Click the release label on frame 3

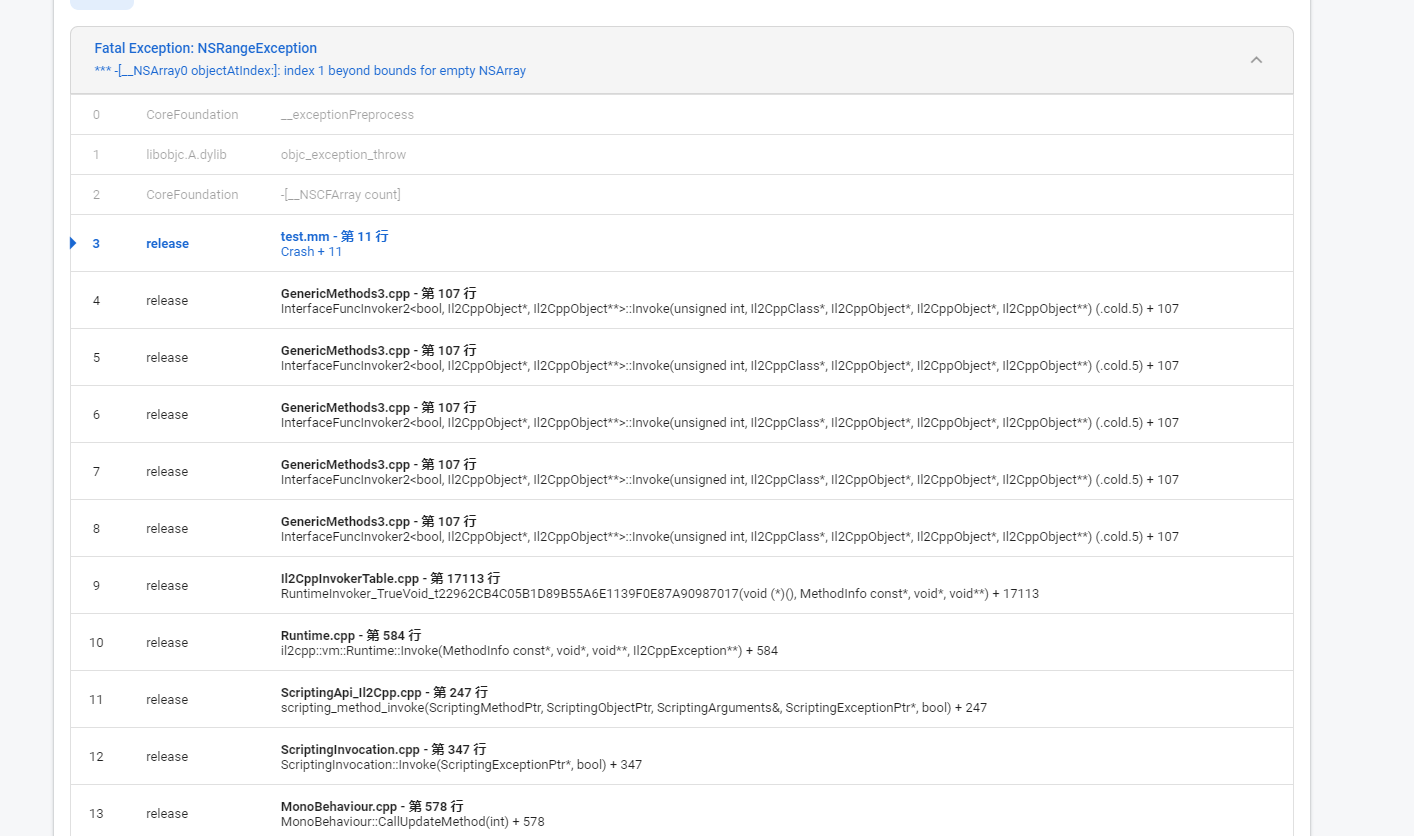coord(167,243)
